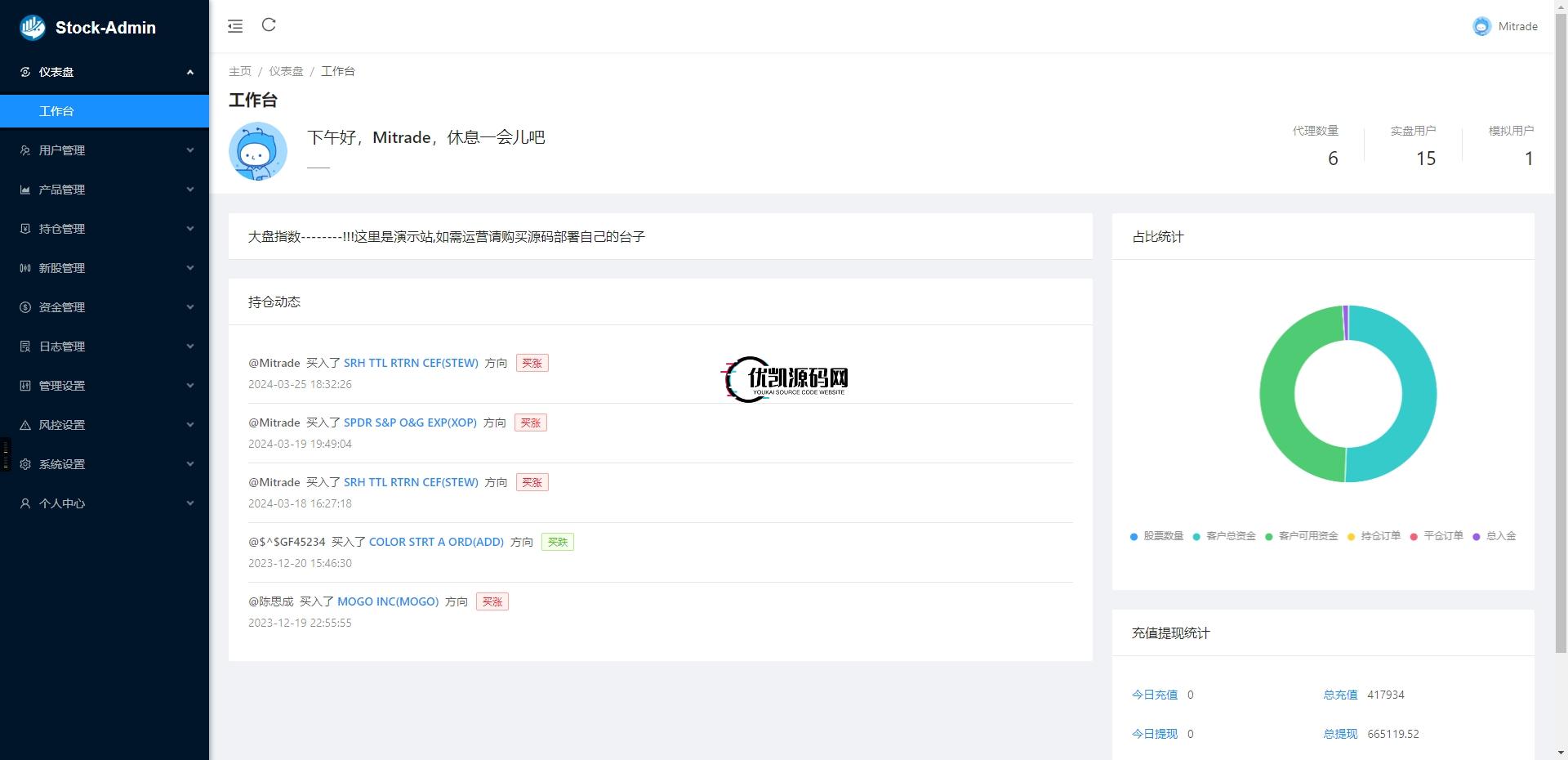Select 工作台 in the sidebar
Screen dimensions: 1568x760
click(x=105, y=111)
